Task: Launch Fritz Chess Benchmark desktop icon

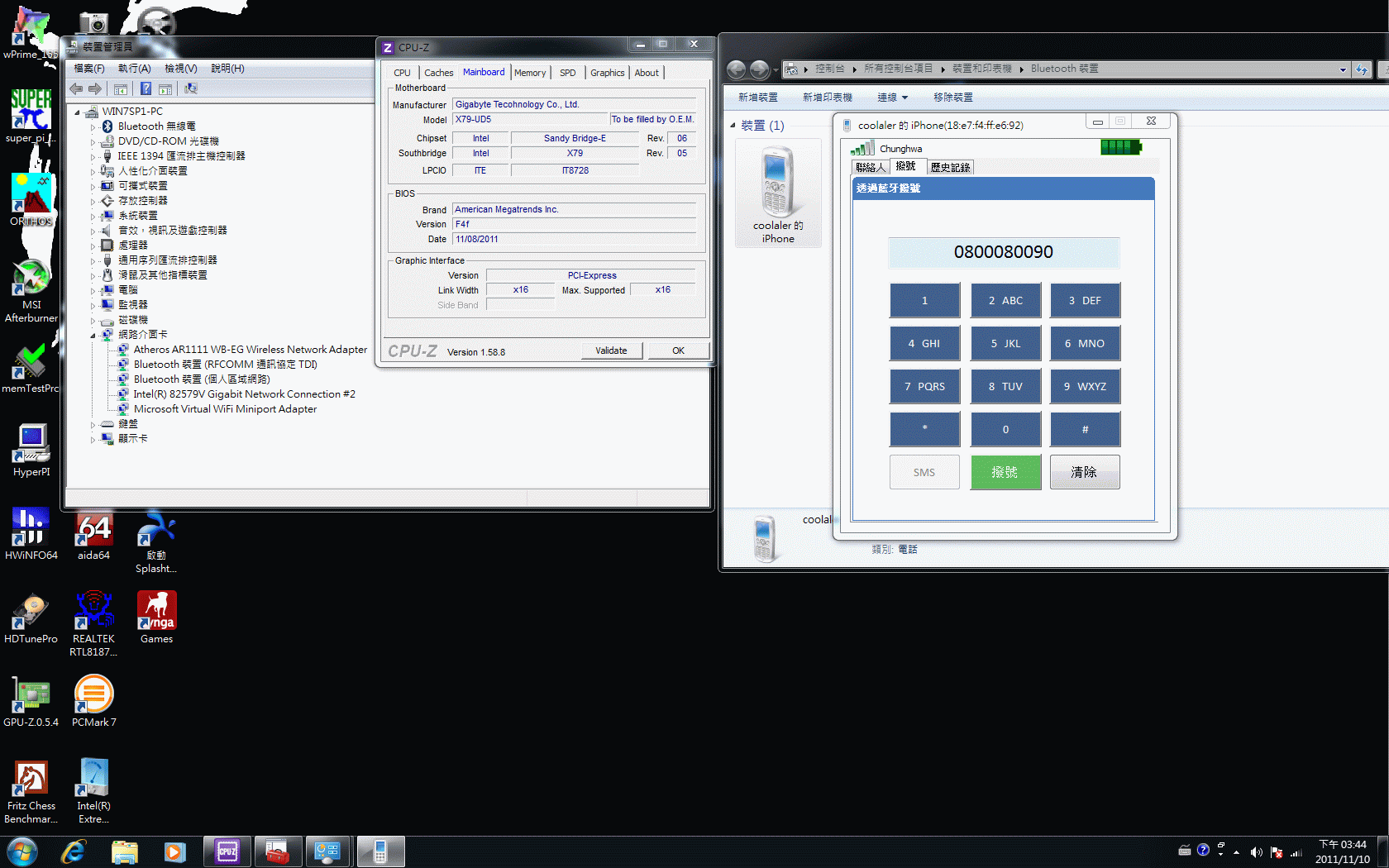Action: tap(31, 792)
